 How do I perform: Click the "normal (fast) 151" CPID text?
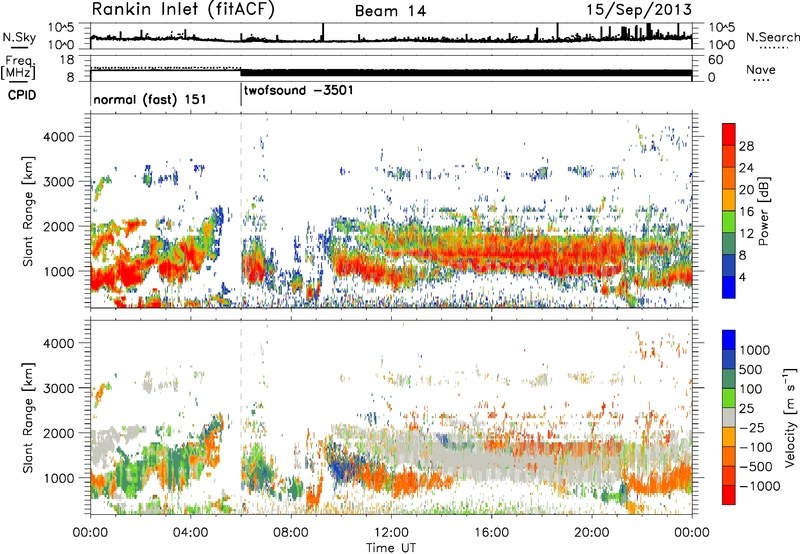pos(150,99)
